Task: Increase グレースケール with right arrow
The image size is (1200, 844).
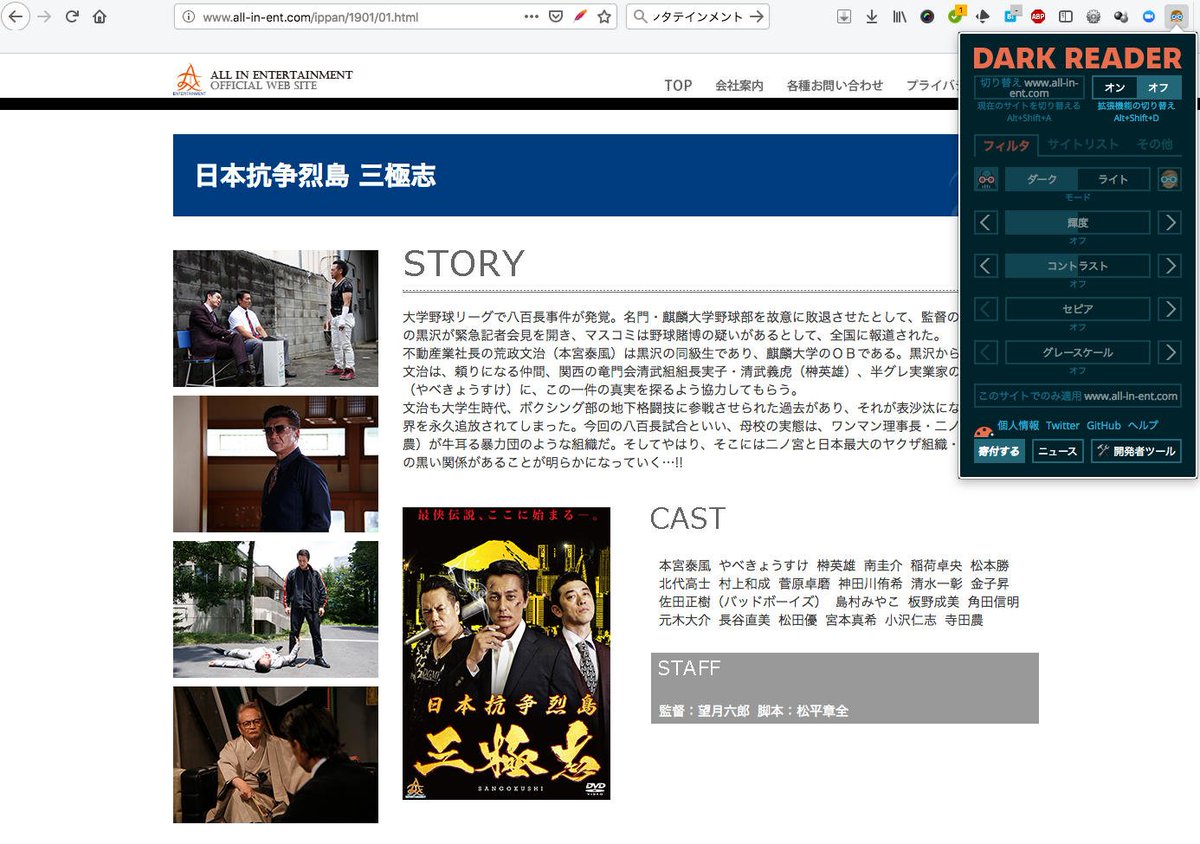Action: pyautogui.click(x=1169, y=352)
